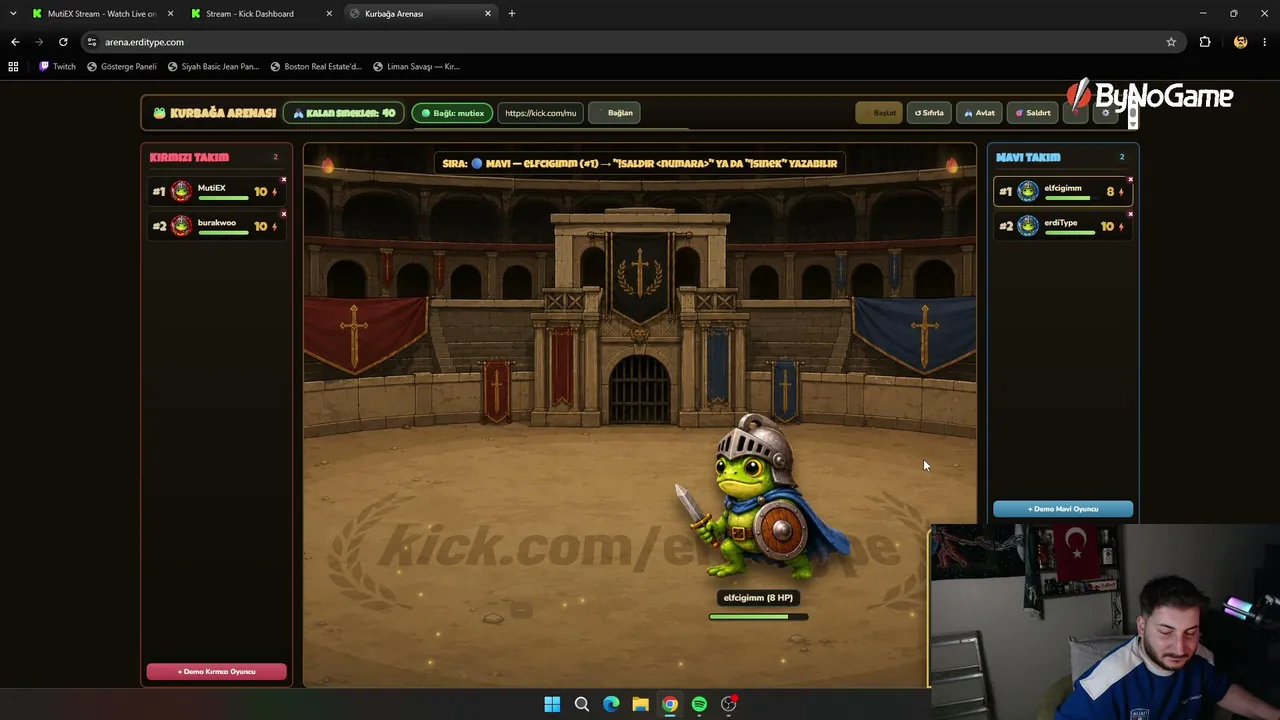
Task: Remove erdiType from the blue team
Action: coord(1130,214)
